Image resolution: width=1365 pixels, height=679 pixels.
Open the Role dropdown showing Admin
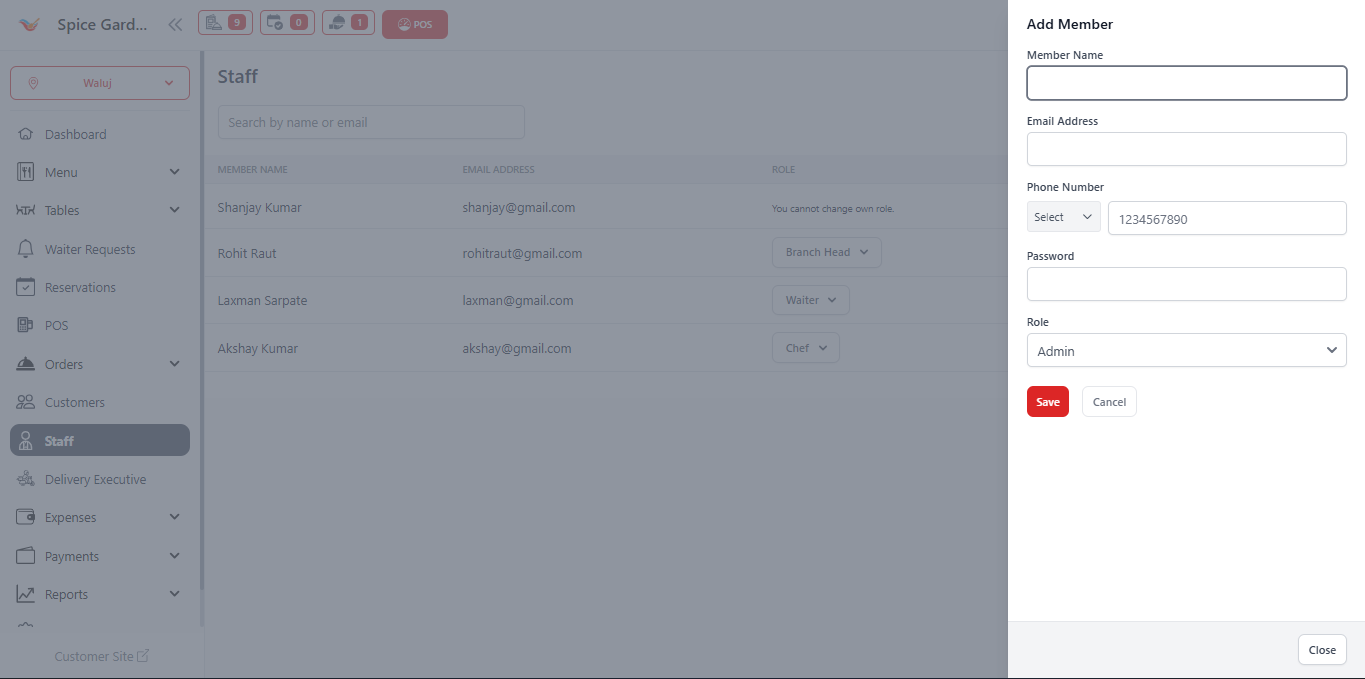1186,351
